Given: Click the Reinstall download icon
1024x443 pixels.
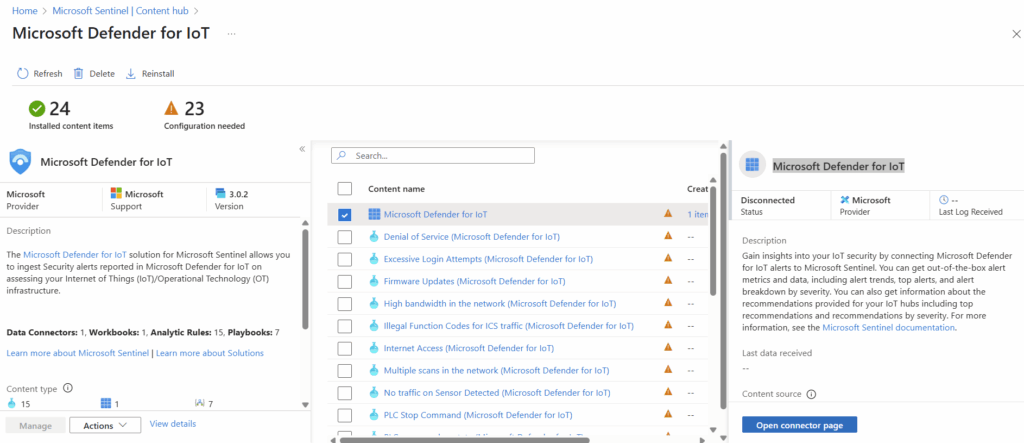Looking at the screenshot, I should coord(131,74).
